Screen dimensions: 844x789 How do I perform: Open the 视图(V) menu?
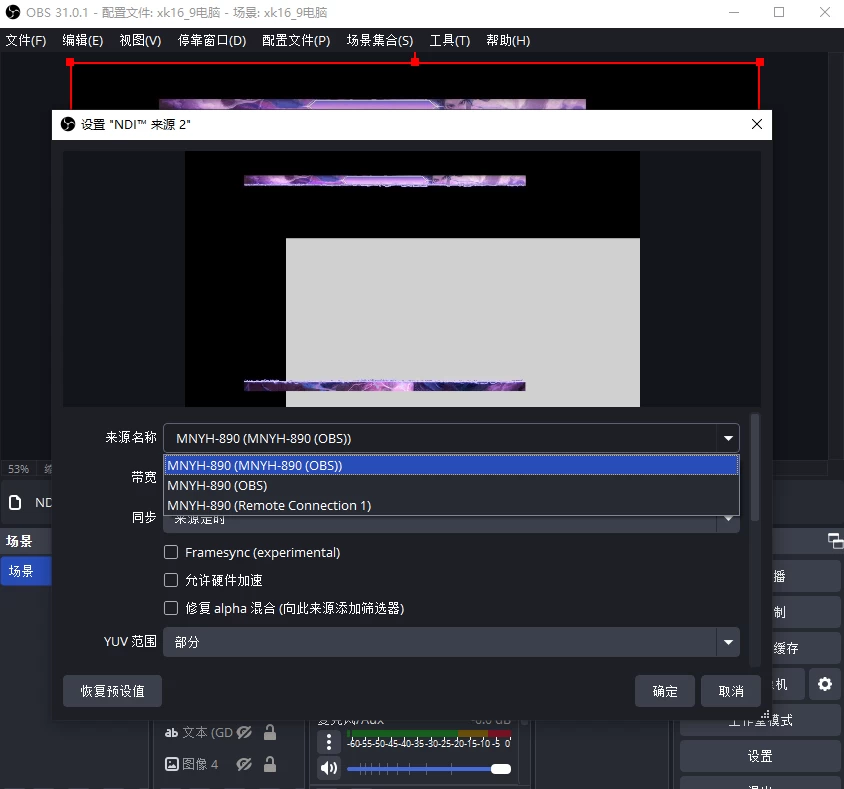pos(140,40)
